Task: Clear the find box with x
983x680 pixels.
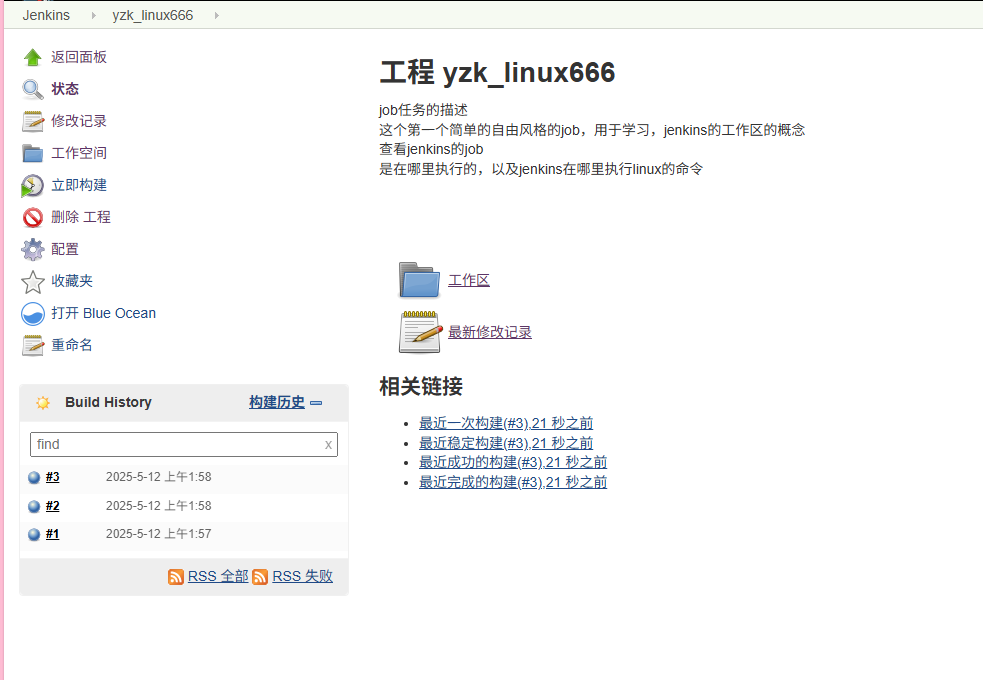Action: click(x=328, y=445)
